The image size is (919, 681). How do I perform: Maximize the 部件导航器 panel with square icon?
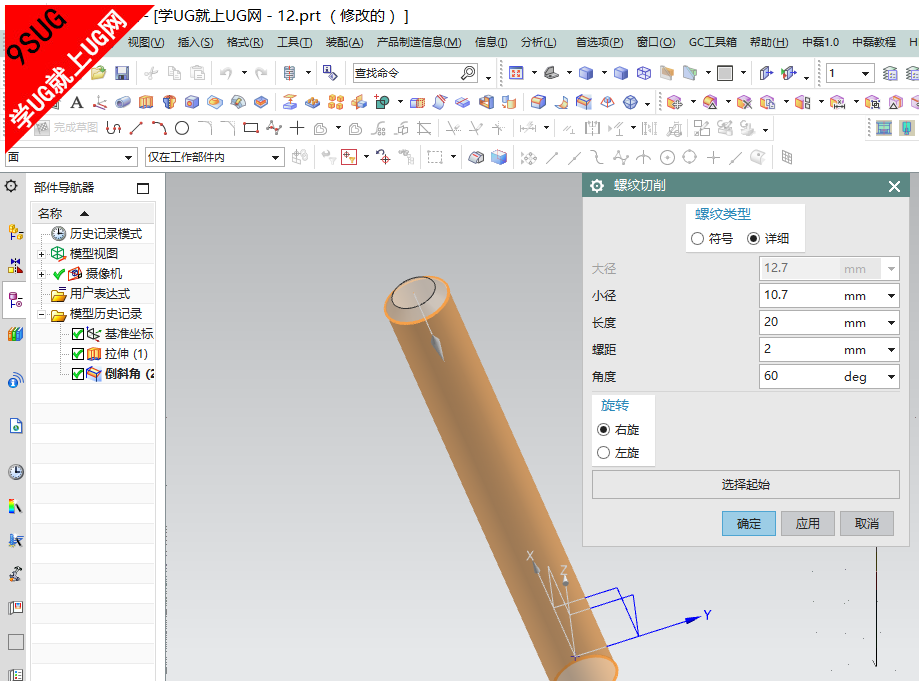142,188
